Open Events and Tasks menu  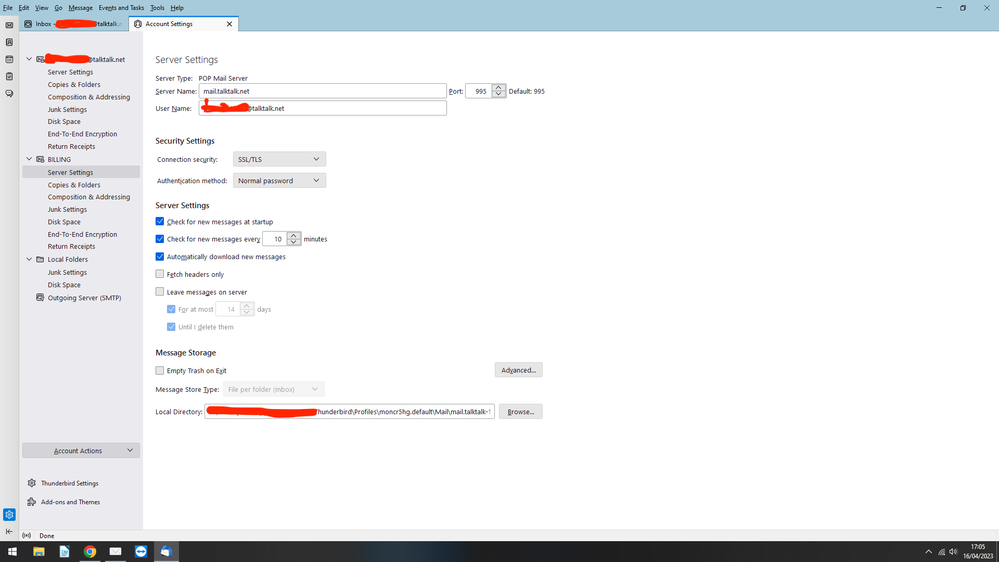[121, 8]
